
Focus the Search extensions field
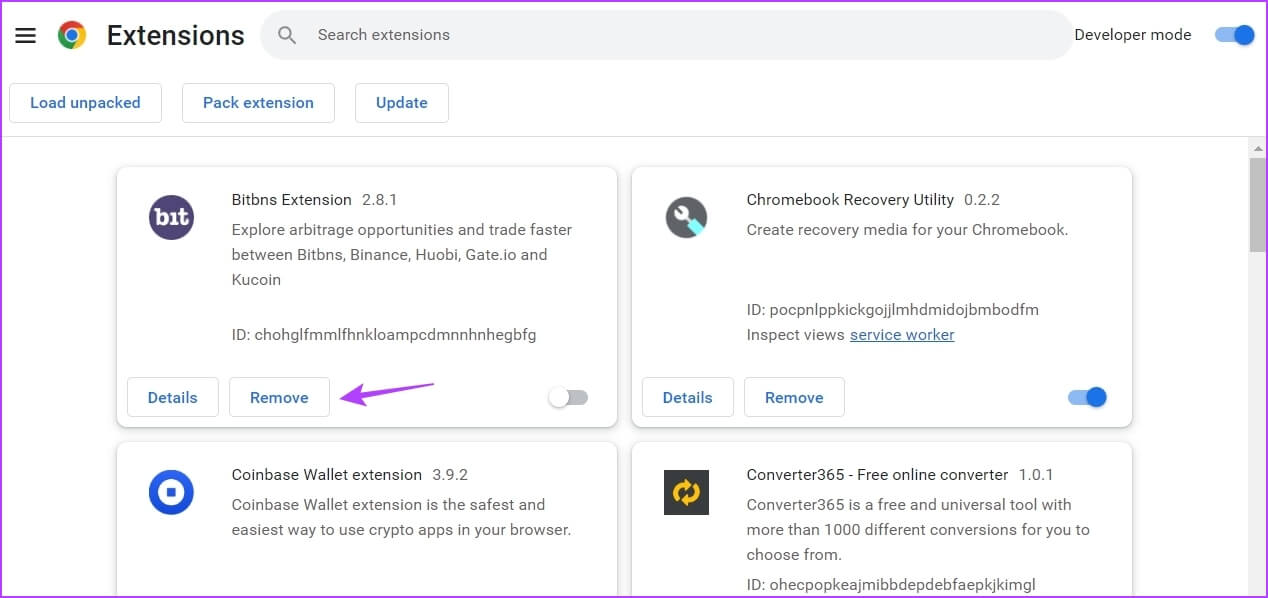pos(680,35)
